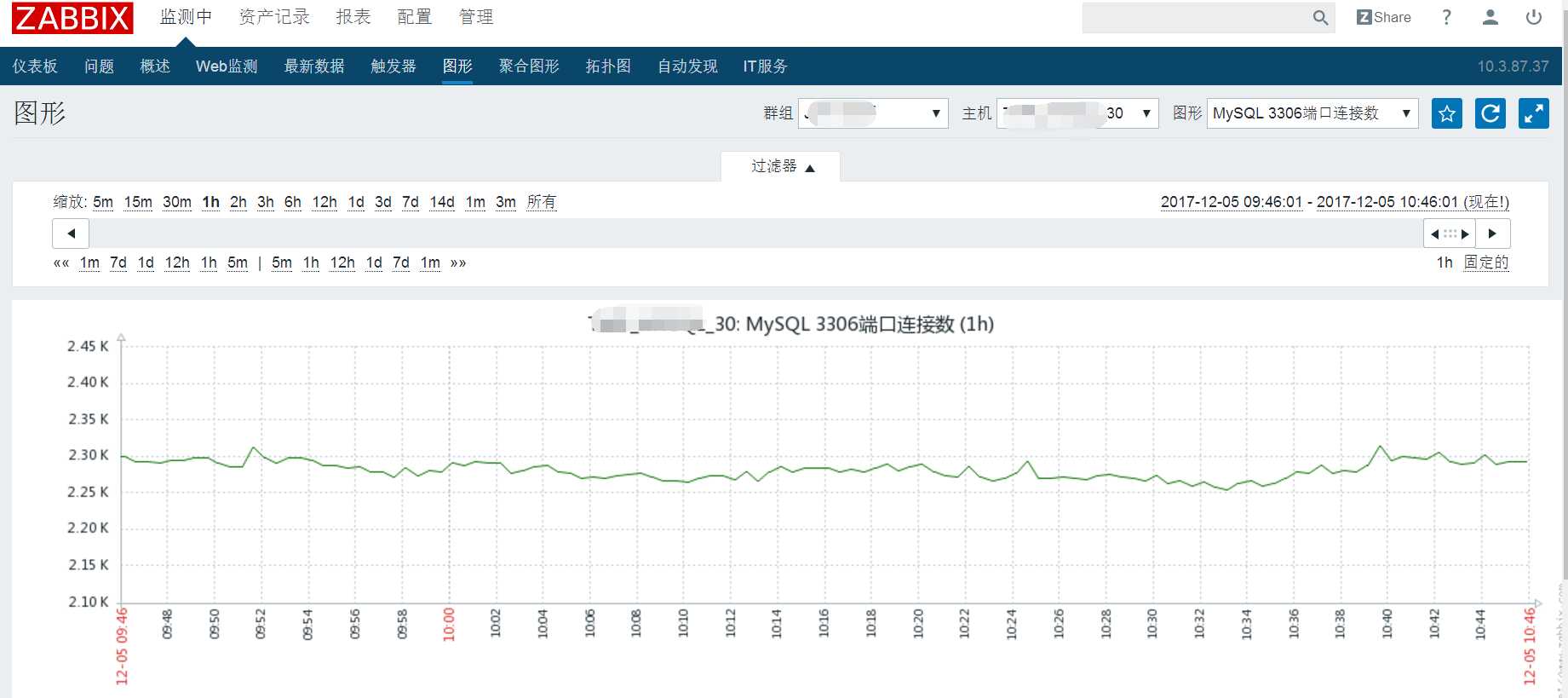Go to 仪表板 dashboard submenu
This screenshot has width=1568, height=698.
[35, 66]
